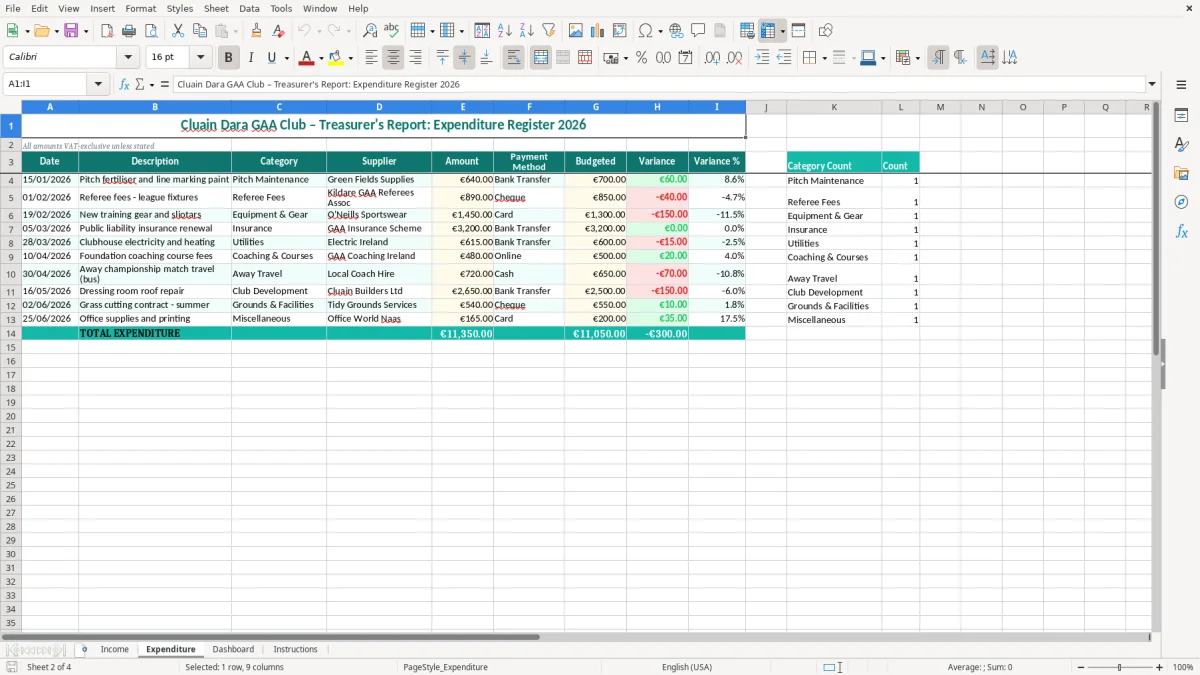
Task: Toggle Underline formatting
Action: tap(271, 58)
